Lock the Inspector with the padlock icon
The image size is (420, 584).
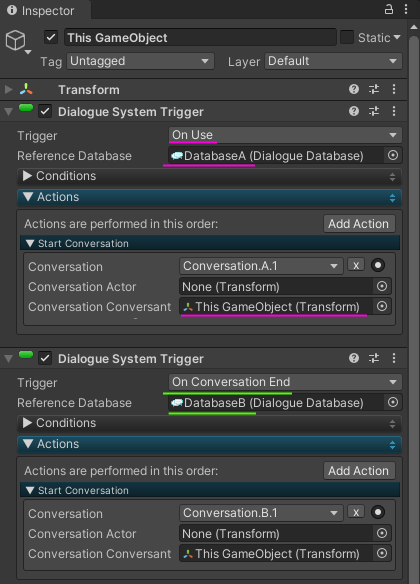click(x=389, y=9)
